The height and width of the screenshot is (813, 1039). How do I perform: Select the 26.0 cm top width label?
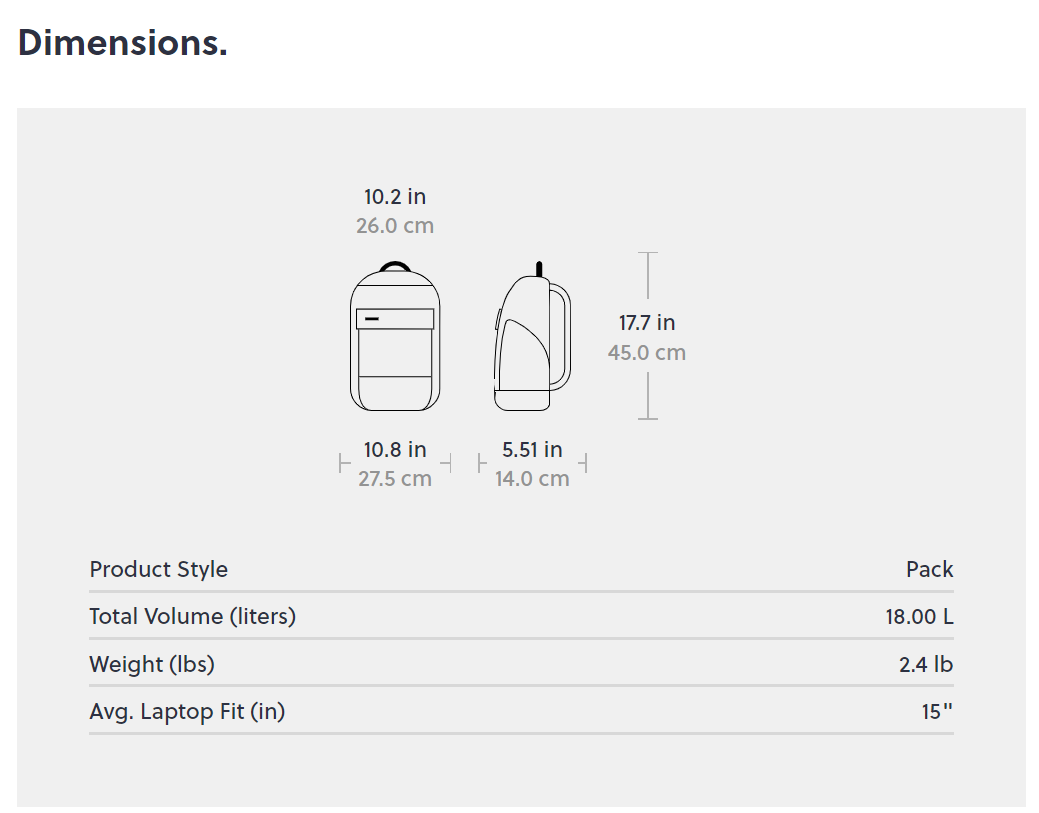click(x=395, y=226)
